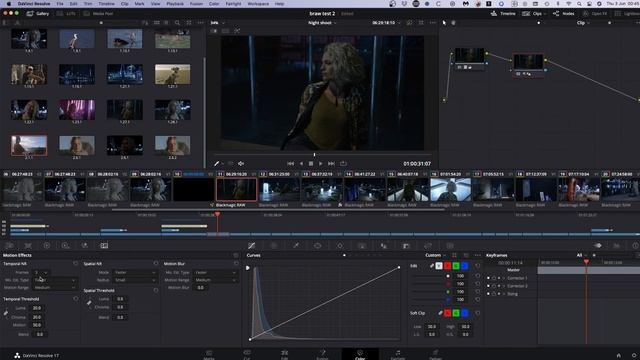Open the Tracker palette icon
640x360 pixels.
pyautogui.click(x=340, y=245)
